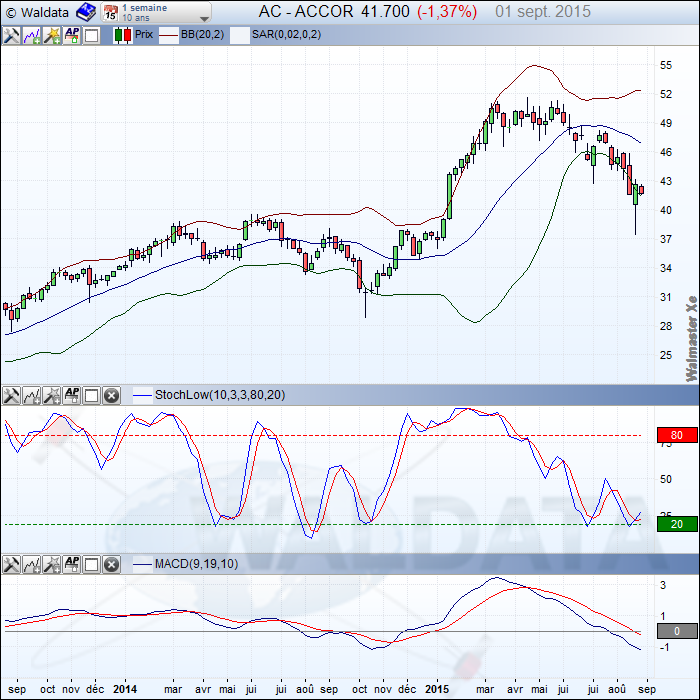Click magic wand icon in MACD panel
The image size is (700, 700).
tap(51, 565)
